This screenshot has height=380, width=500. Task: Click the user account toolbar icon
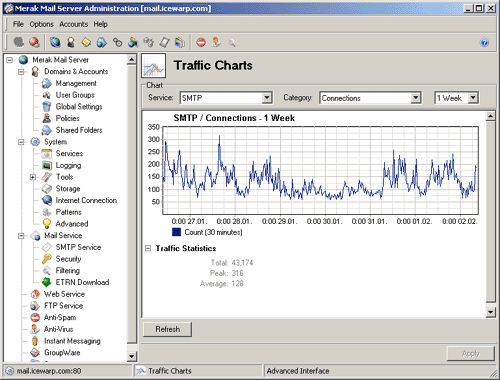tap(71, 42)
